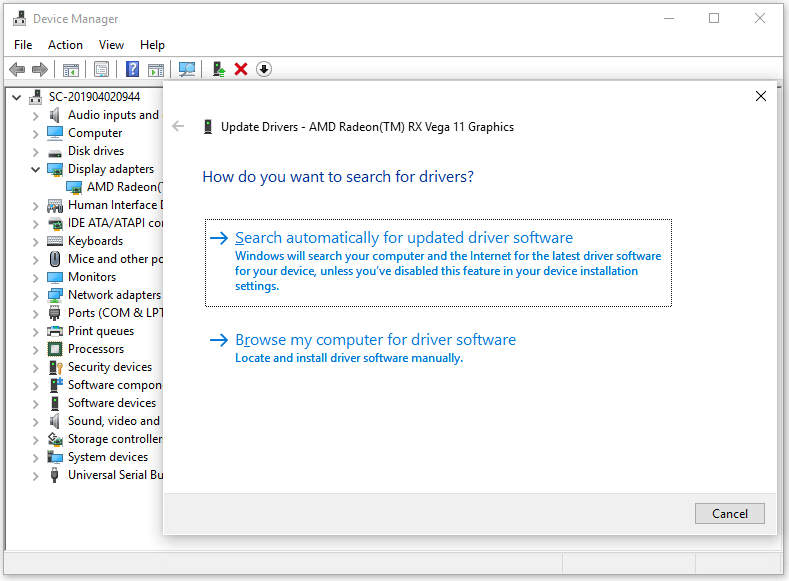Expand the System devices node
The width and height of the screenshot is (789, 581).
coord(35,457)
